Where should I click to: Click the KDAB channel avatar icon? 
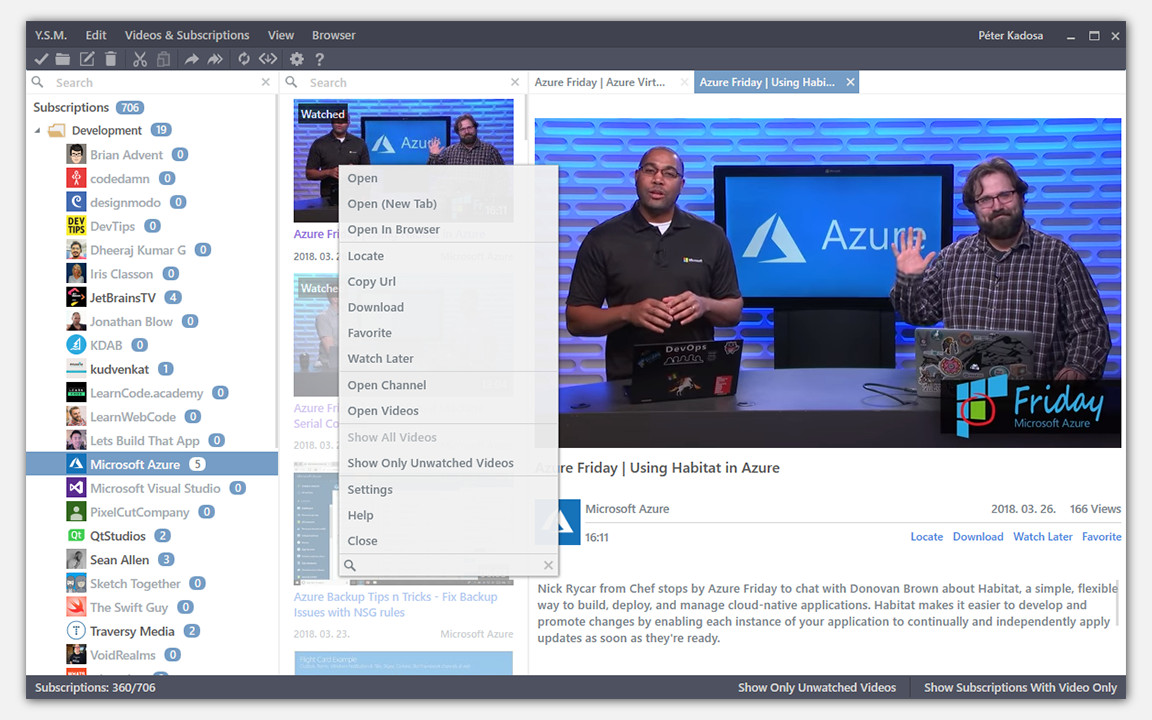pos(76,345)
